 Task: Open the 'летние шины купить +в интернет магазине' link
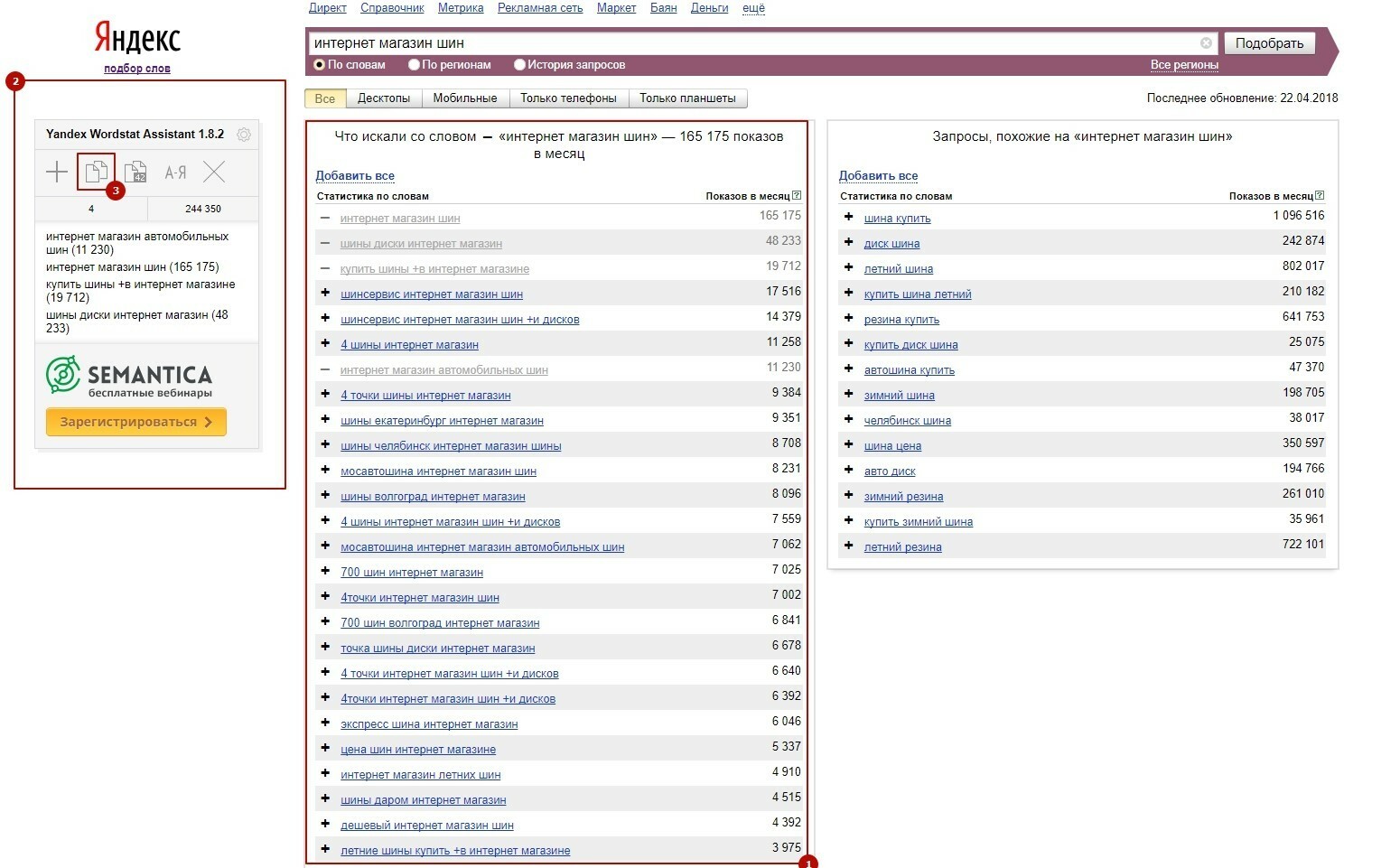pos(455,850)
